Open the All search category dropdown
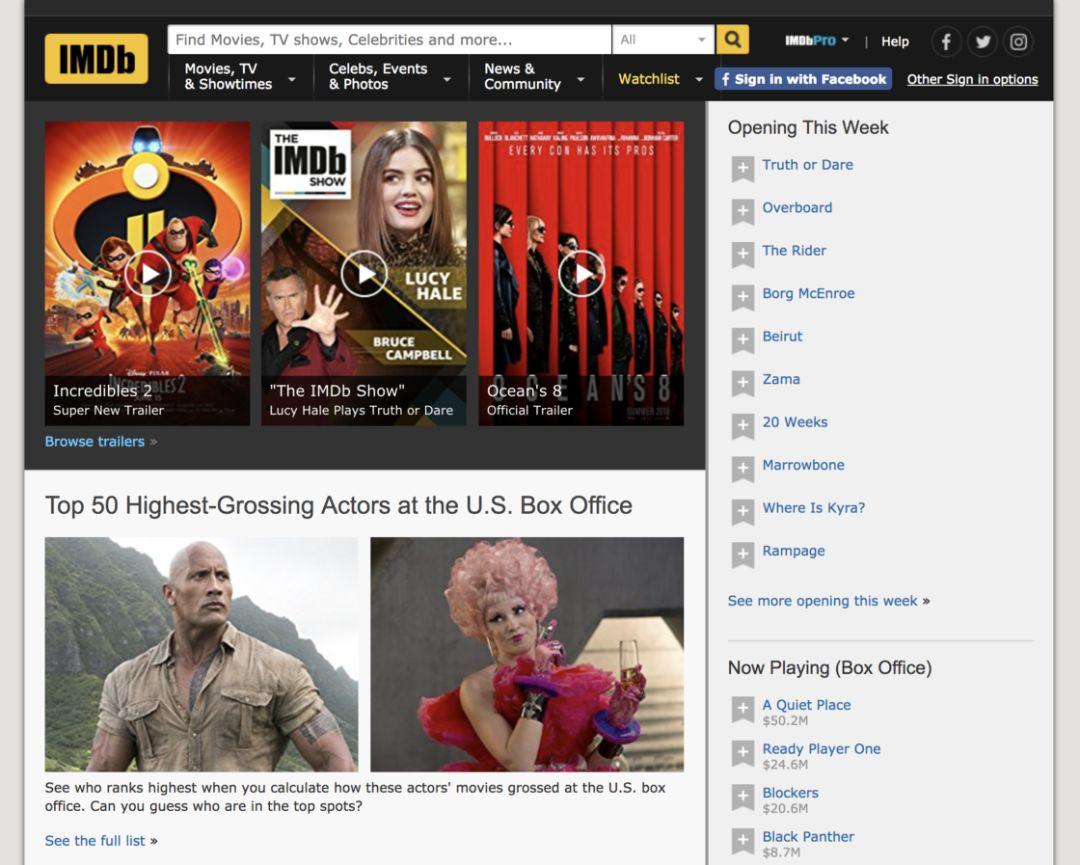1080x865 pixels. click(663, 40)
